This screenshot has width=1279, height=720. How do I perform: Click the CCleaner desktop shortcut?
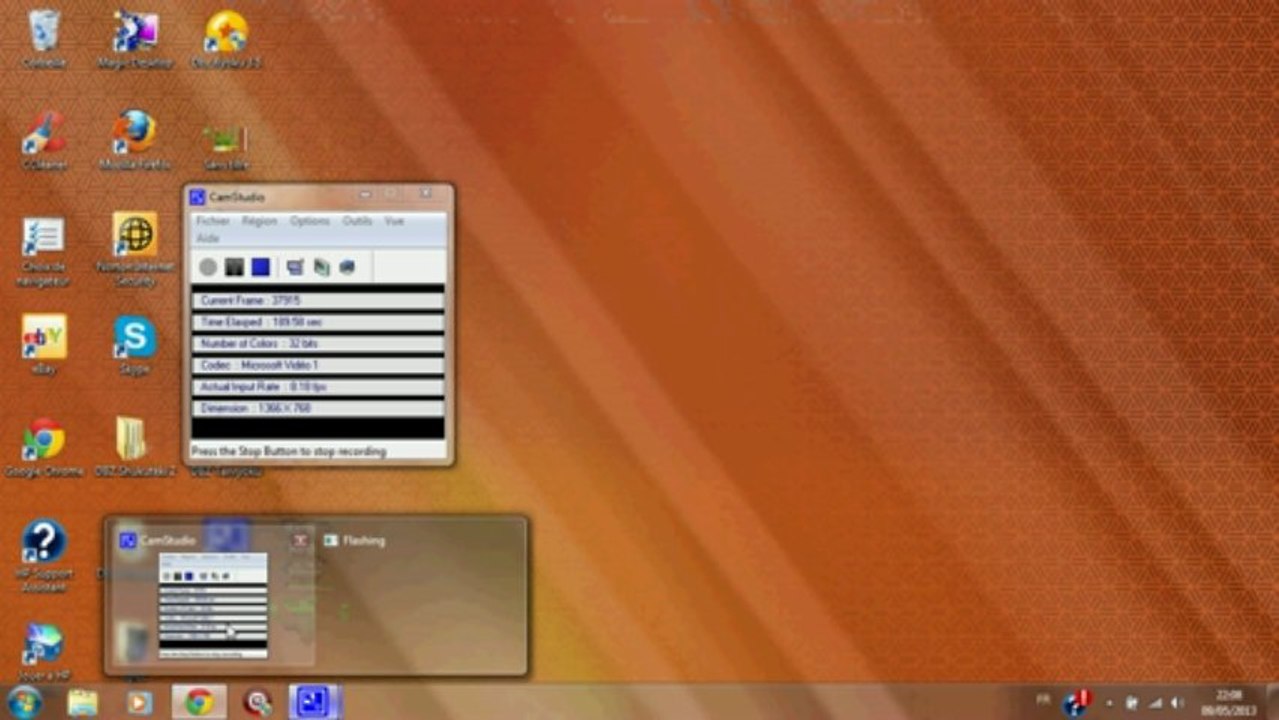click(44, 140)
